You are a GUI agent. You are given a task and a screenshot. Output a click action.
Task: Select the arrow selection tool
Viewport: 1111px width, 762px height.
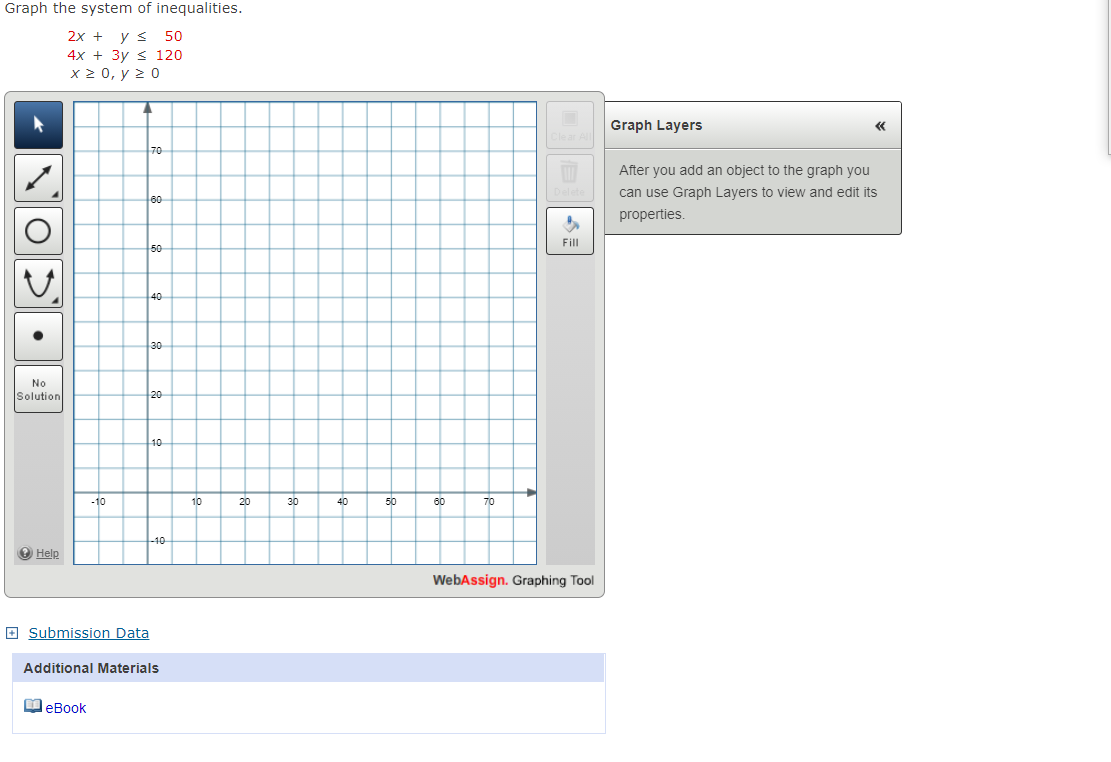coord(37,124)
